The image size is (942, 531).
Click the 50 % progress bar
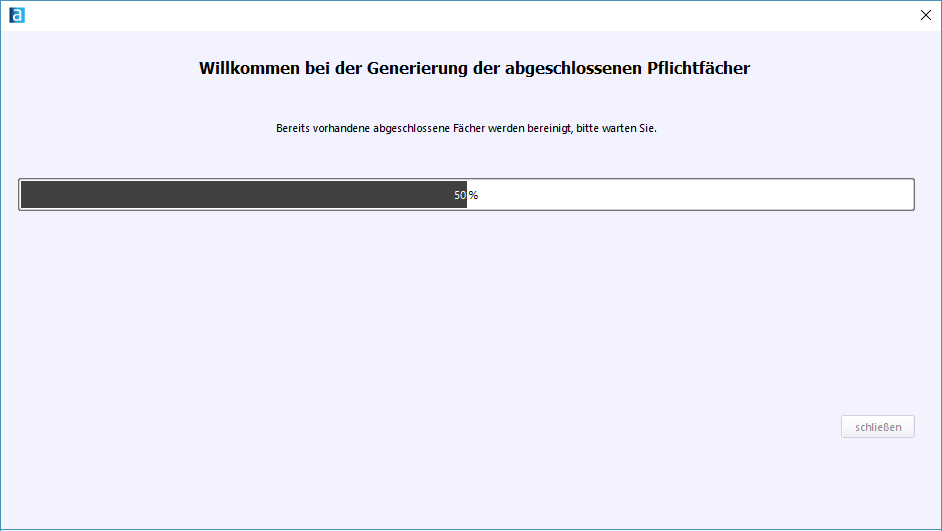click(466, 195)
